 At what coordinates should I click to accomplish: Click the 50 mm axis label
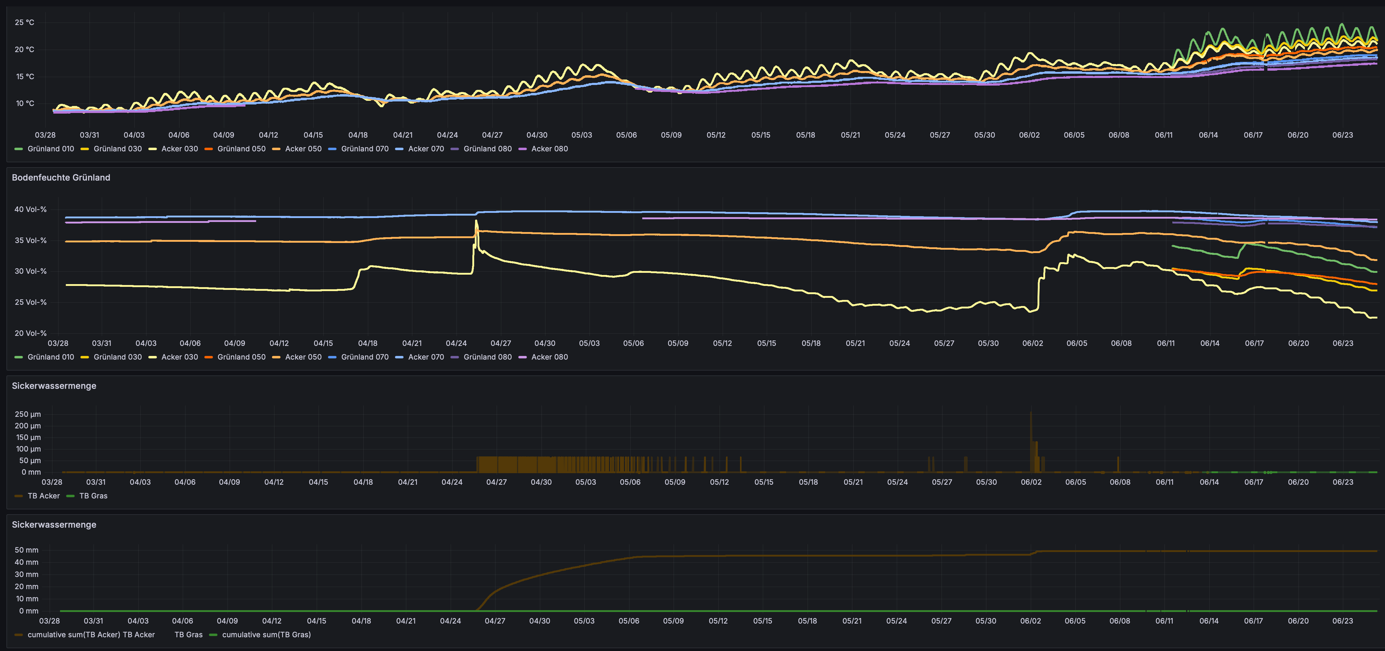tap(26, 551)
